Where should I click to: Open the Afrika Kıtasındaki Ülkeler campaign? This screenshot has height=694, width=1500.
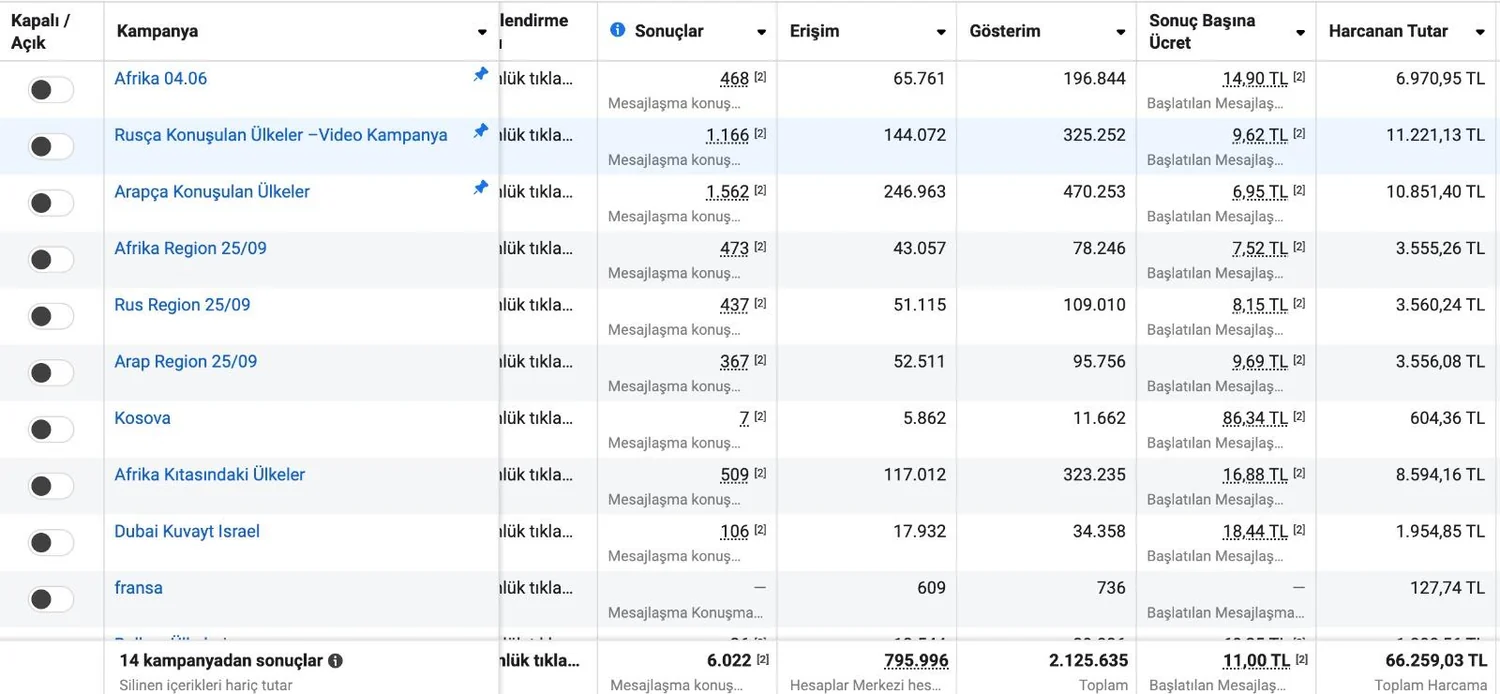click(209, 475)
